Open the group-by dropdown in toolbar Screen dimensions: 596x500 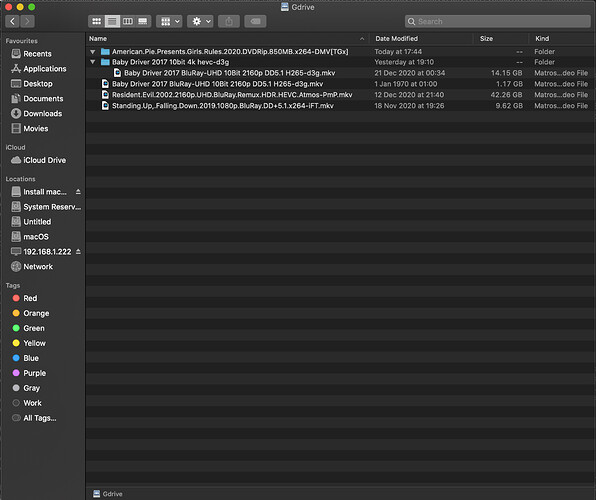(x=170, y=21)
